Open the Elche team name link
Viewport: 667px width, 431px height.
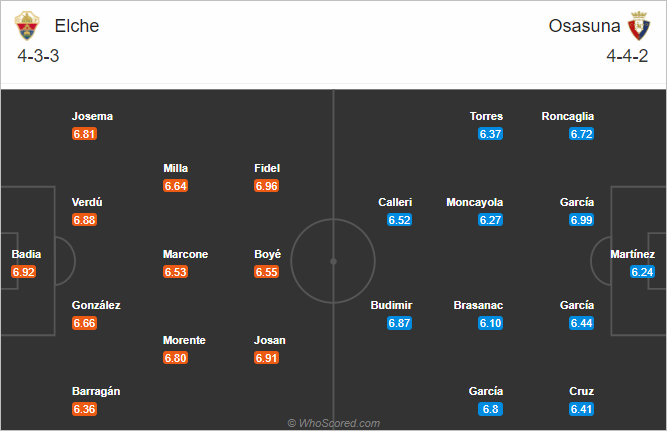coord(77,26)
